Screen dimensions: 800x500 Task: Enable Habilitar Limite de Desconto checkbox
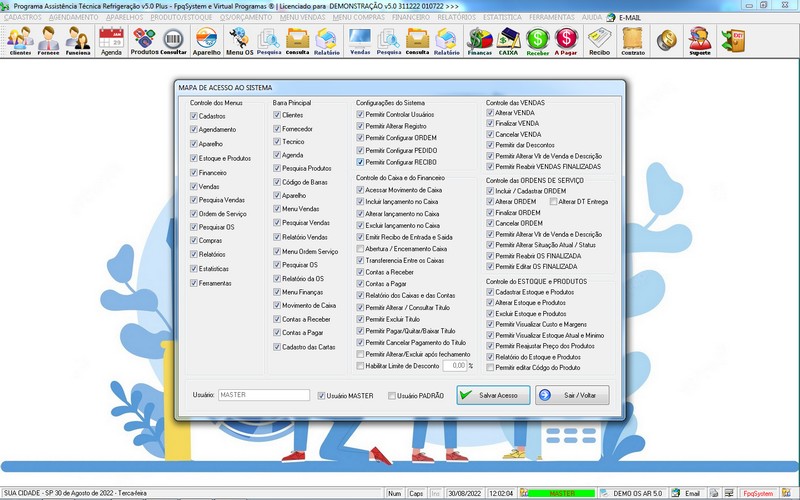tap(360, 366)
